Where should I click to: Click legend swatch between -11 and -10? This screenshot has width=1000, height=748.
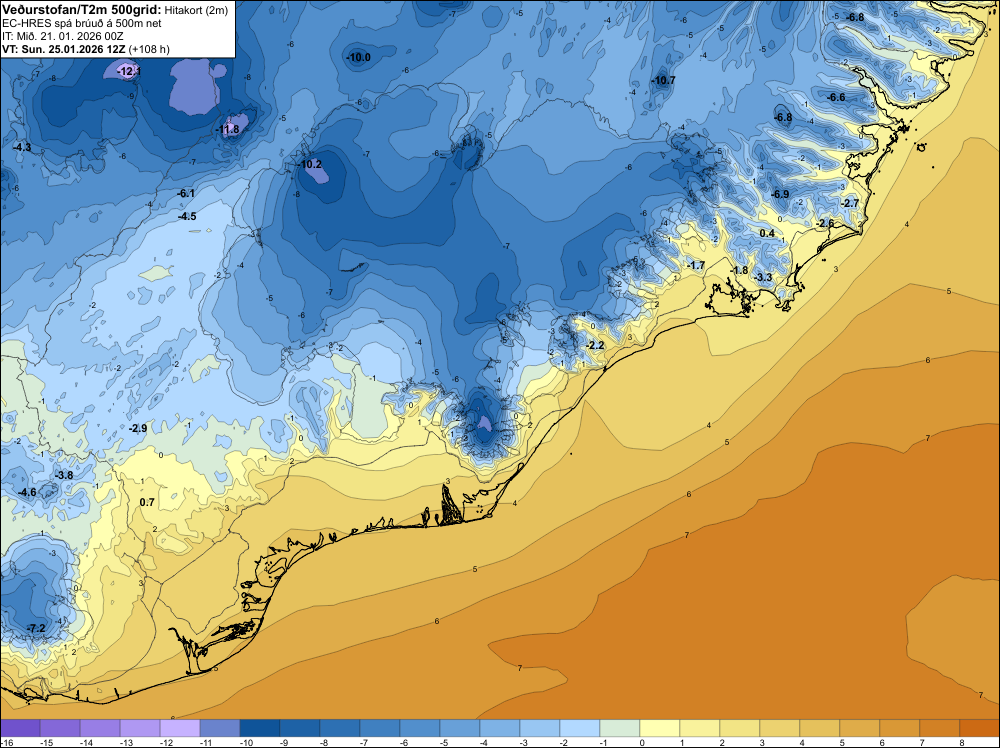220,728
